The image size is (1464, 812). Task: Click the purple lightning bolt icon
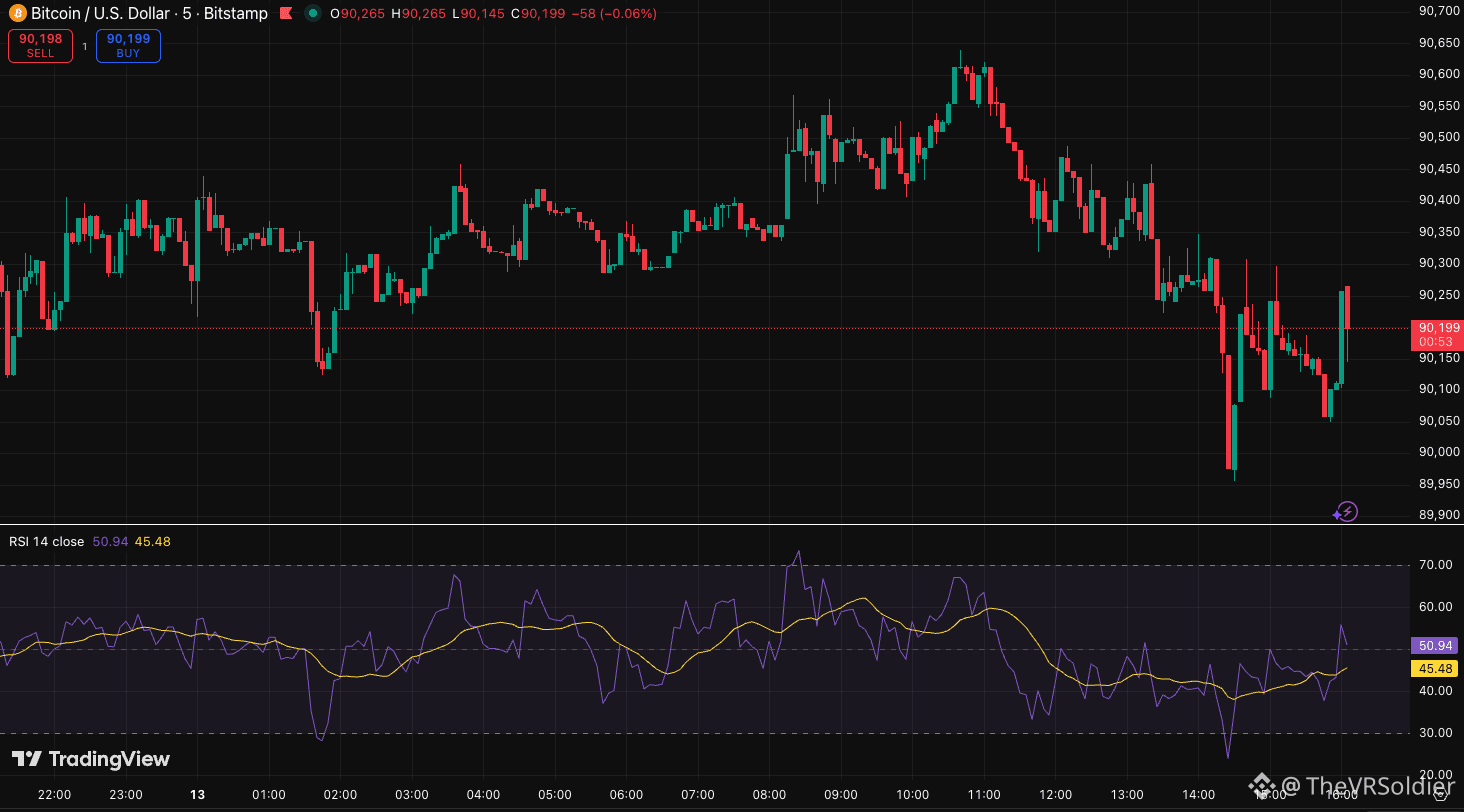click(1346, 512)
